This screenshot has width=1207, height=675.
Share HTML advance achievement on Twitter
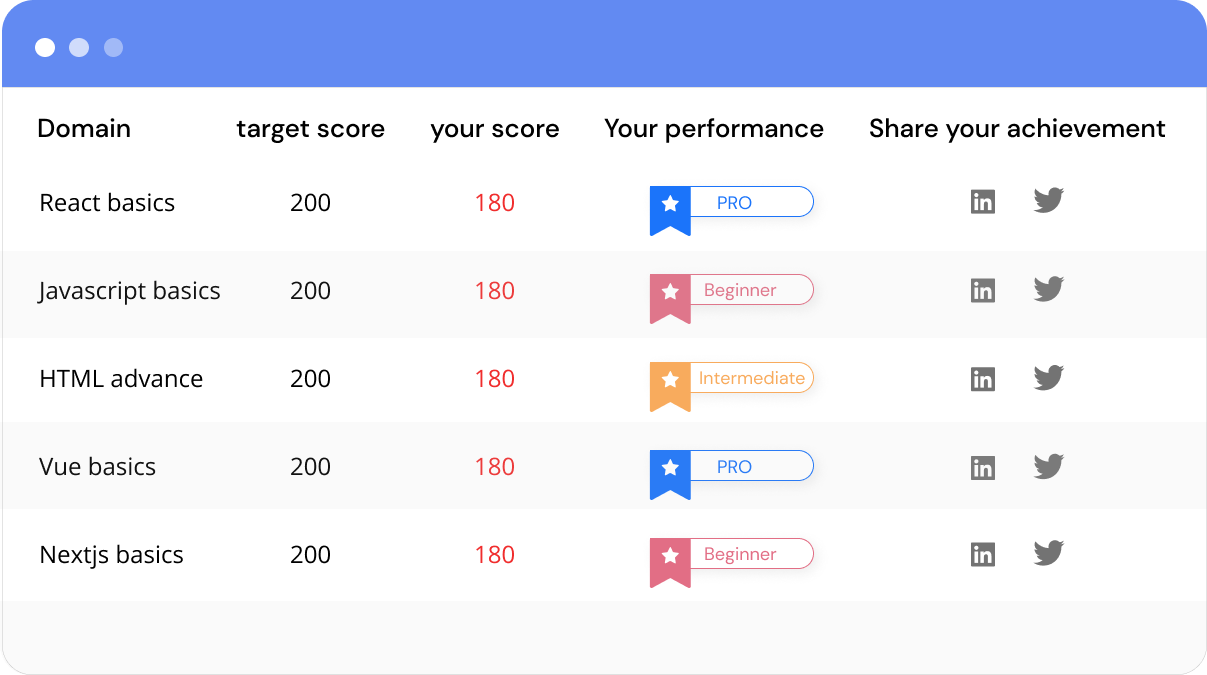coord(1048,377)
